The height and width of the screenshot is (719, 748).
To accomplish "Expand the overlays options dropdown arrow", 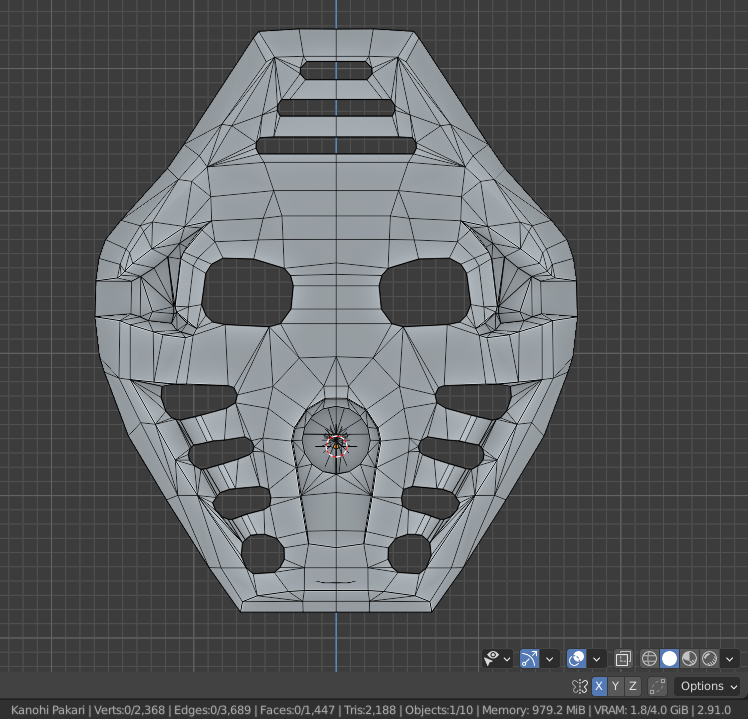I will 596,659.
